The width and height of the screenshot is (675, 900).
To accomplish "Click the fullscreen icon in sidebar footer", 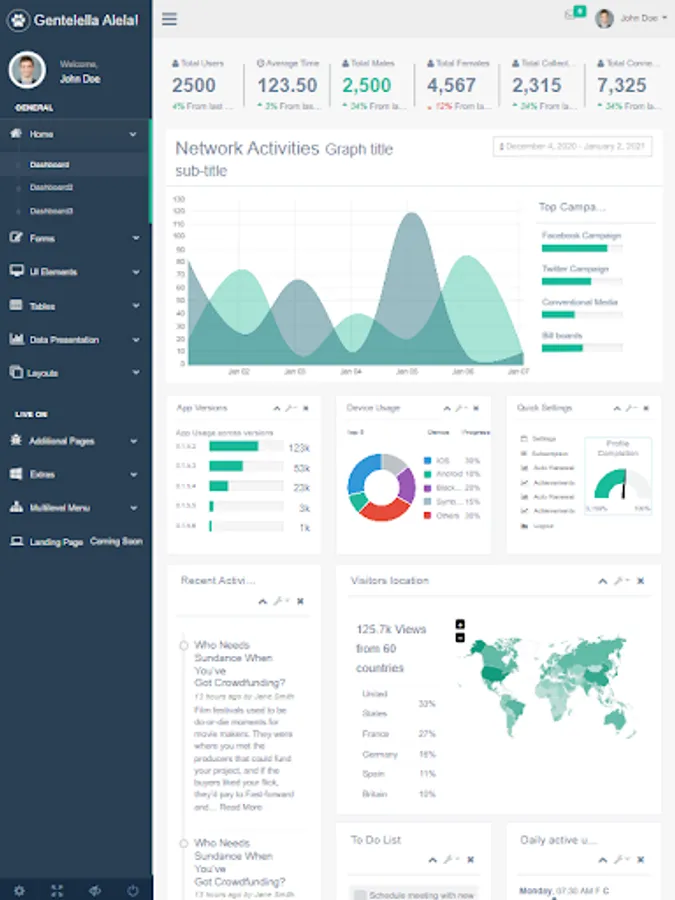I will pos(57,890).
